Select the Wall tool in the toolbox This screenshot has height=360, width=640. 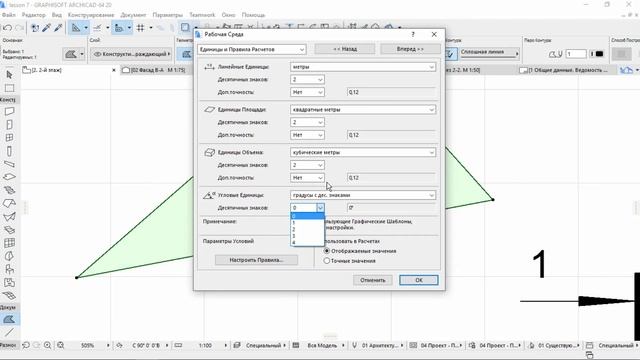pos(9,111)
